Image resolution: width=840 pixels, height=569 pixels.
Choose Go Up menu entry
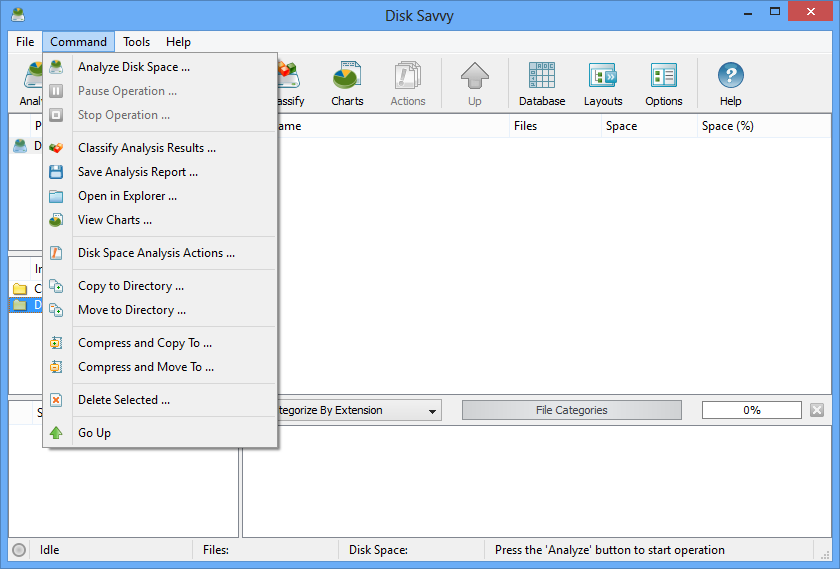(x=160, y=433)
